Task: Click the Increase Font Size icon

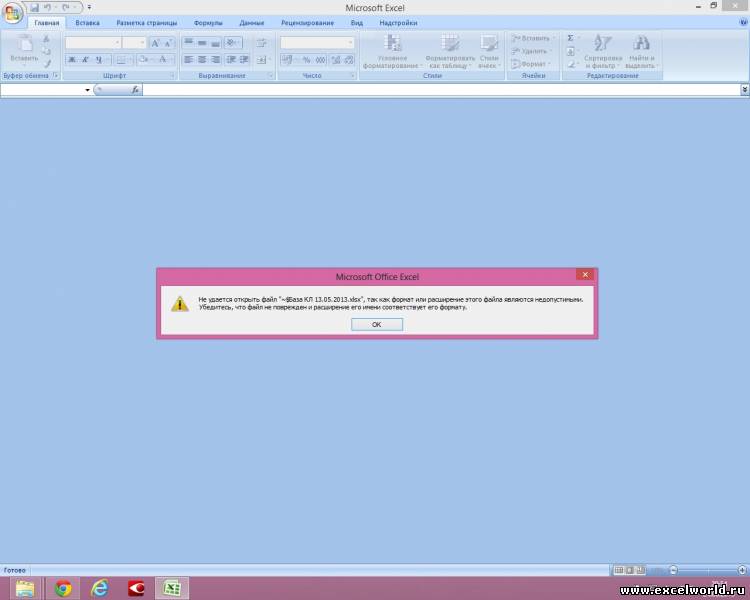Action: tap(155, 43)
